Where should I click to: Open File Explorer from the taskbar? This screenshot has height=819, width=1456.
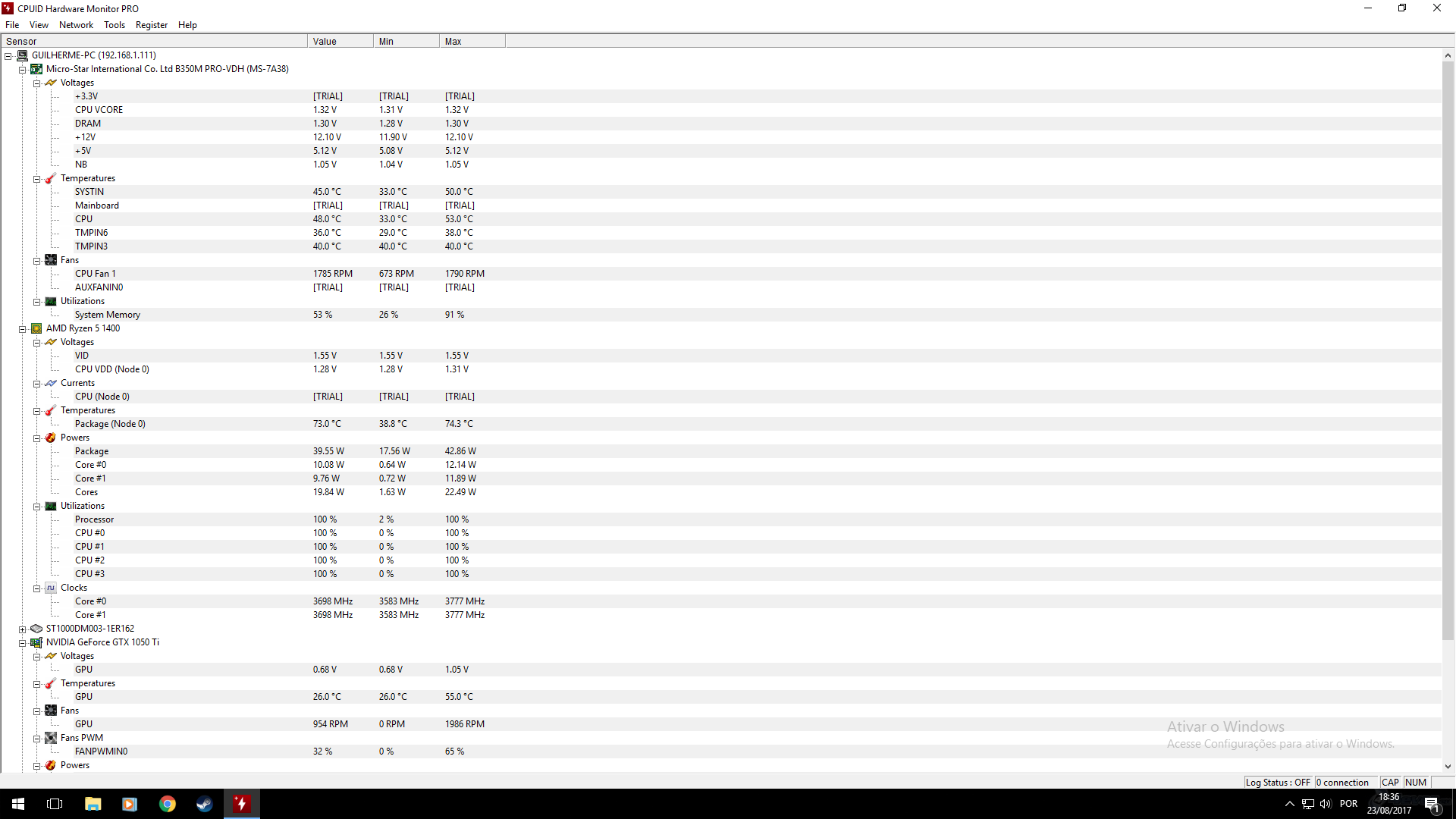[x=93, y=804]
